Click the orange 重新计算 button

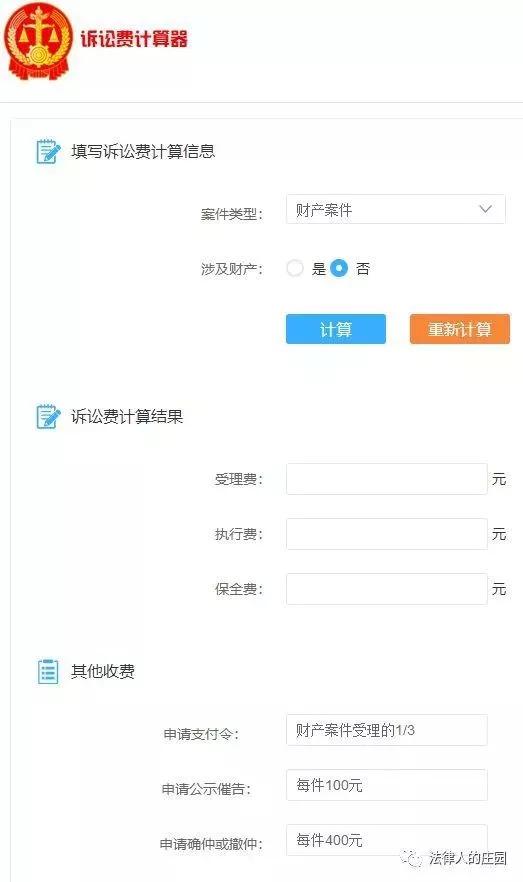point(459,329)
